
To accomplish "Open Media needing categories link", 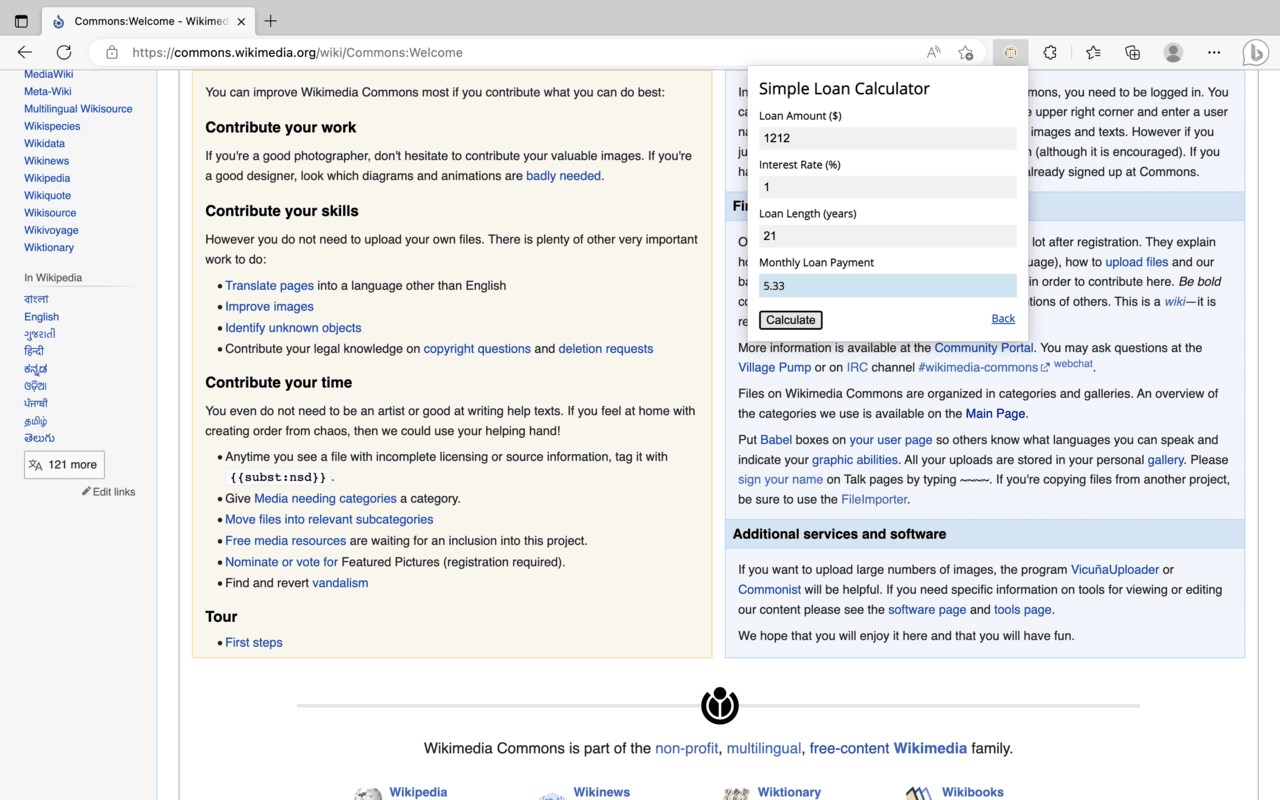I will pos(325,499).
